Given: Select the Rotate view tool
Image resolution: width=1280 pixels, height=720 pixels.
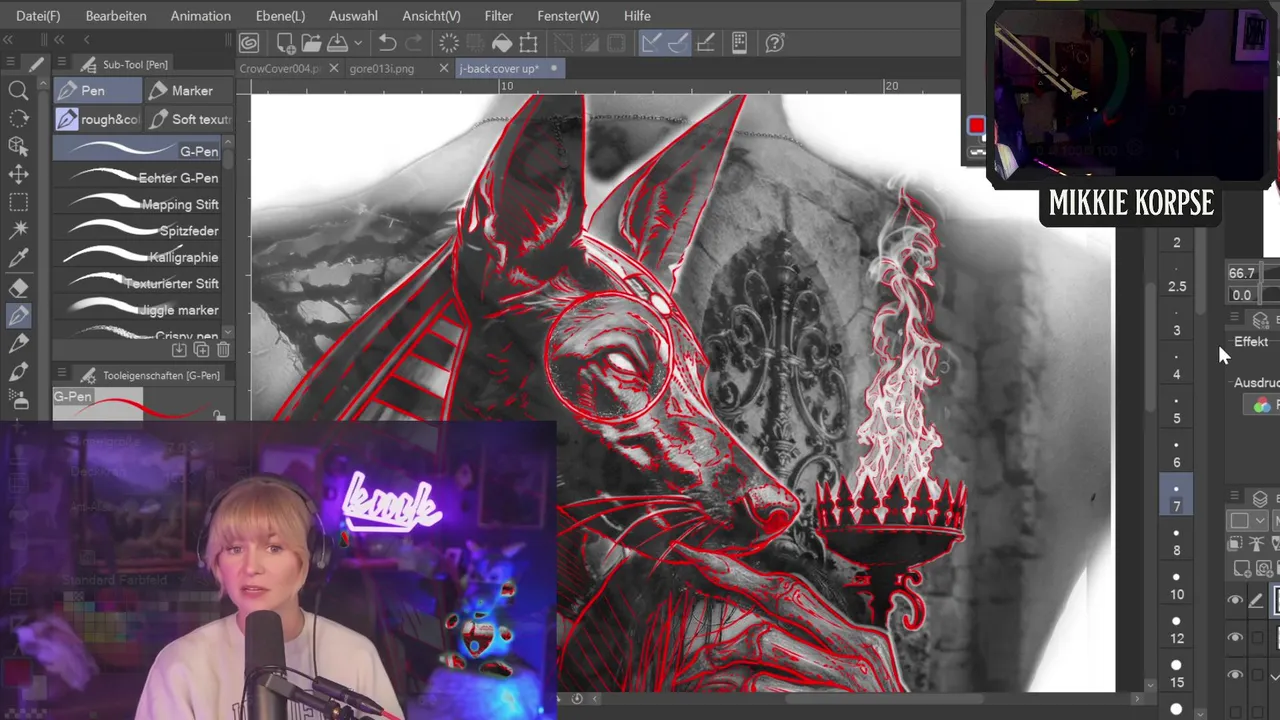Looking at the screenshot, I should click(x=18, y=119).
